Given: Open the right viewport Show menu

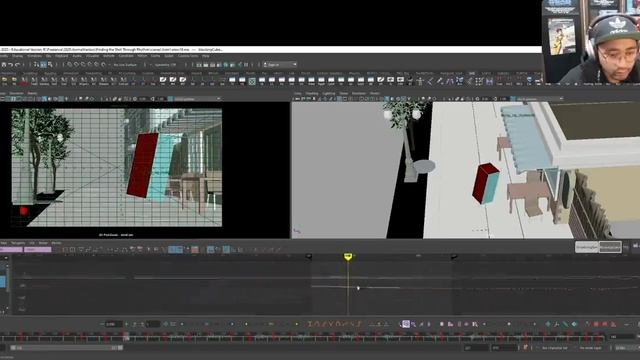Looking at the screenshot, I should pyautogui.click(x=344, y=93).
